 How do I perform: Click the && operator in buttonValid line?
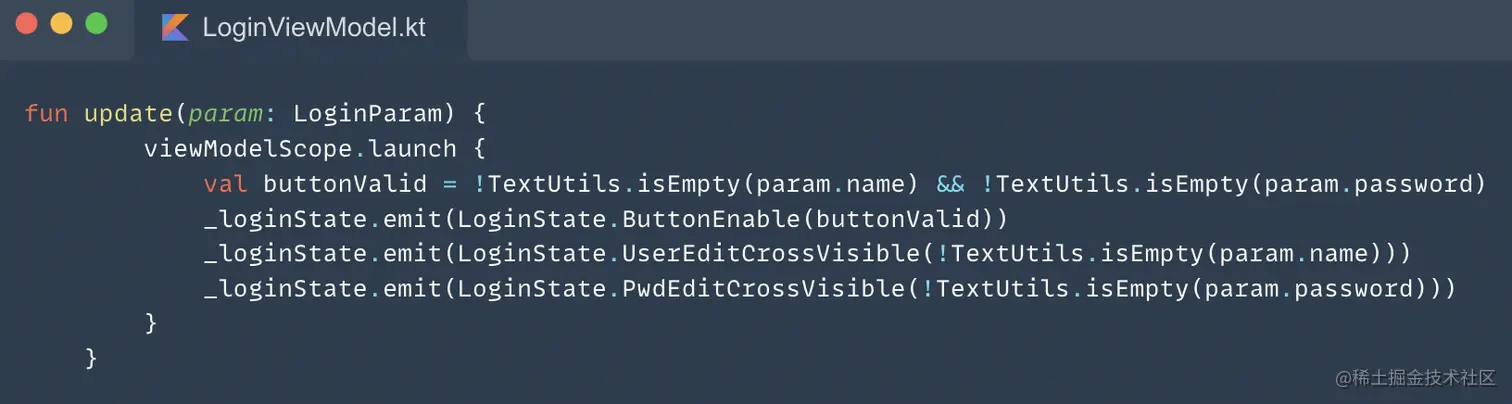click(950, 184)
